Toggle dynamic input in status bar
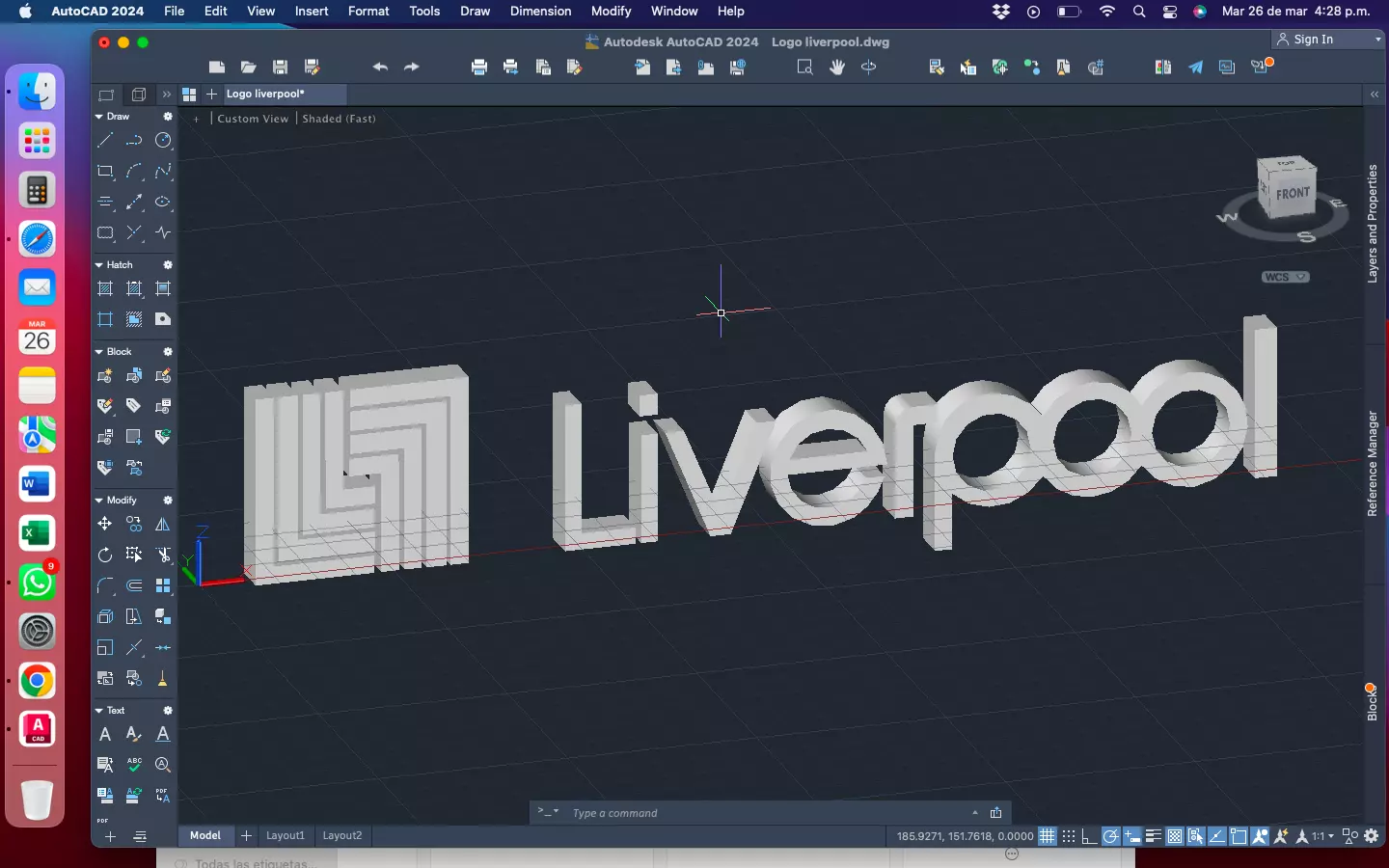 [1132, 836]
